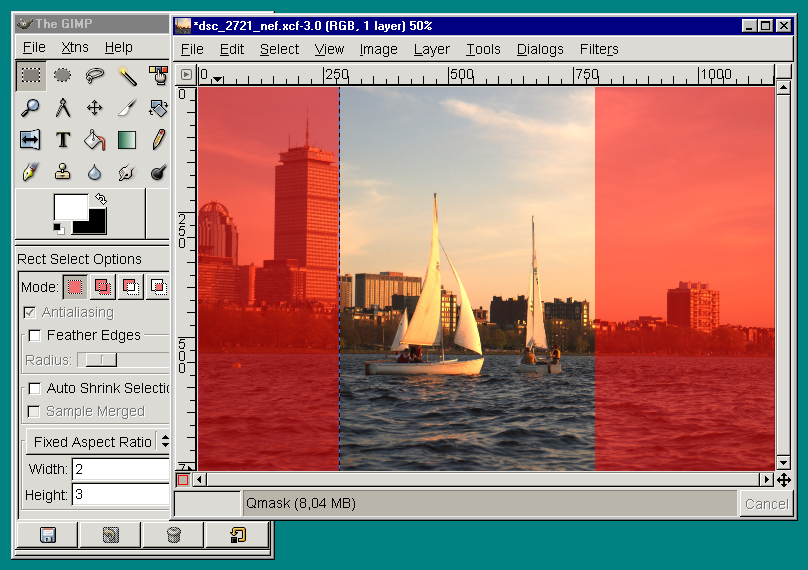Image resolution: width=808 pixels, height=570 pixels.
Task: Reset colors to default black and white
Action: pyautogui.click(x=59, y=229)
